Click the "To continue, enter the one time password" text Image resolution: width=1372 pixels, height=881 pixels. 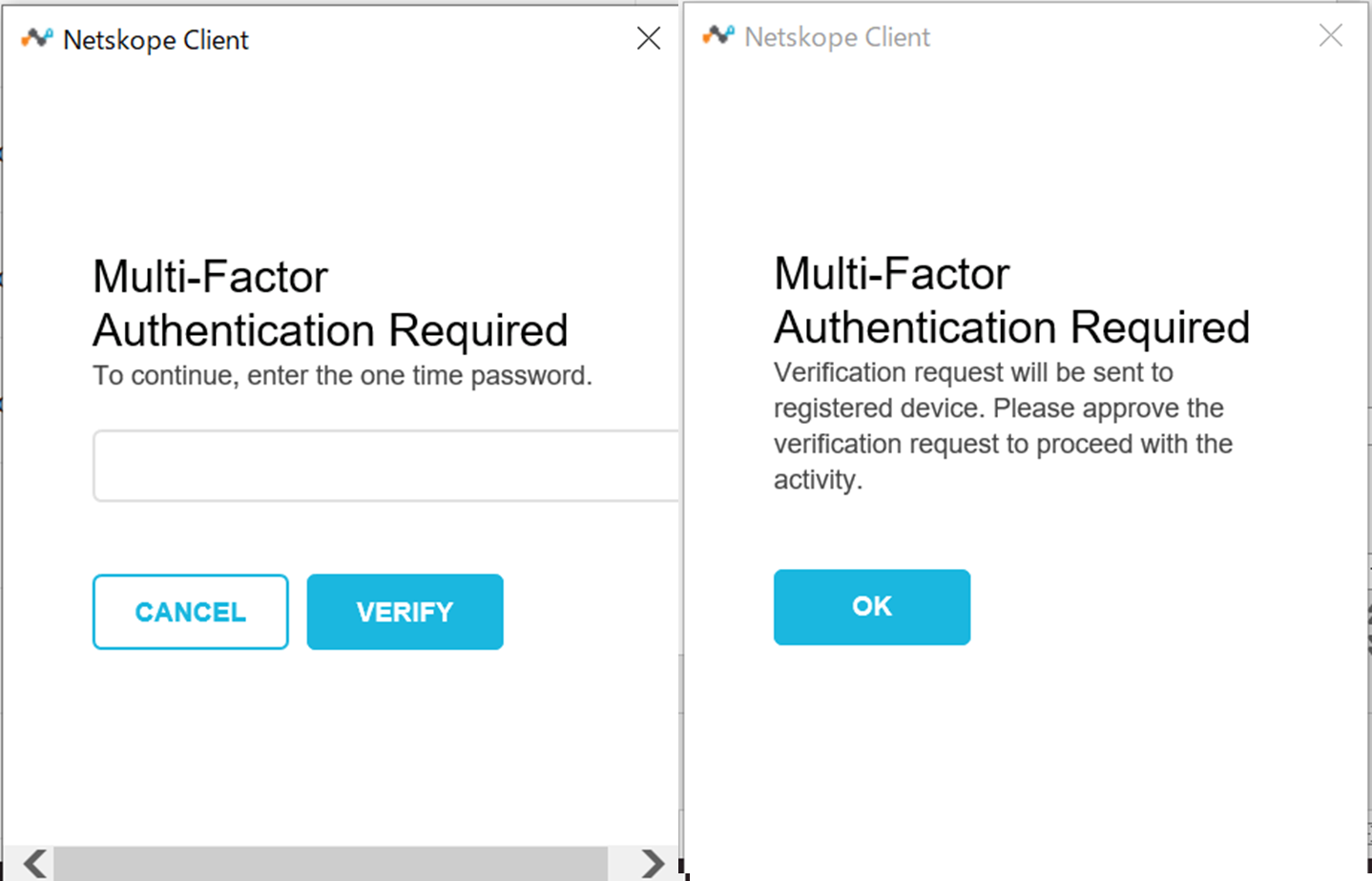point(342,376)
